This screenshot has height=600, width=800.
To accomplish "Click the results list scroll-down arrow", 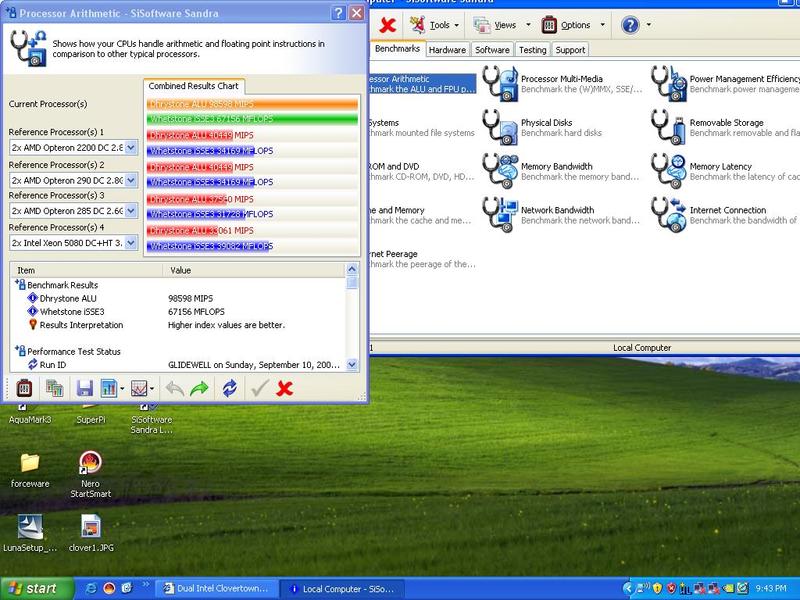I will tap(352, 365).
